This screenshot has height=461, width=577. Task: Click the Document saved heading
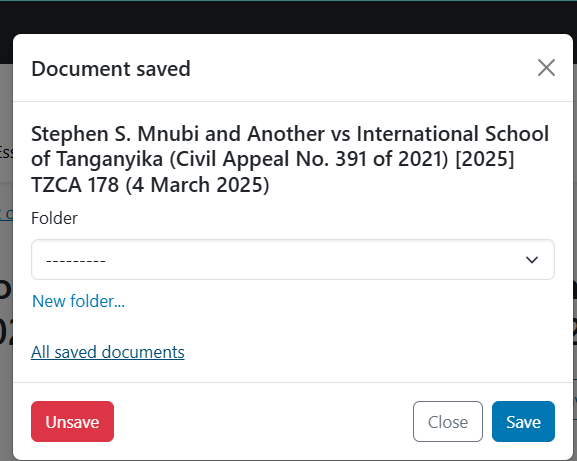(111, 69)
